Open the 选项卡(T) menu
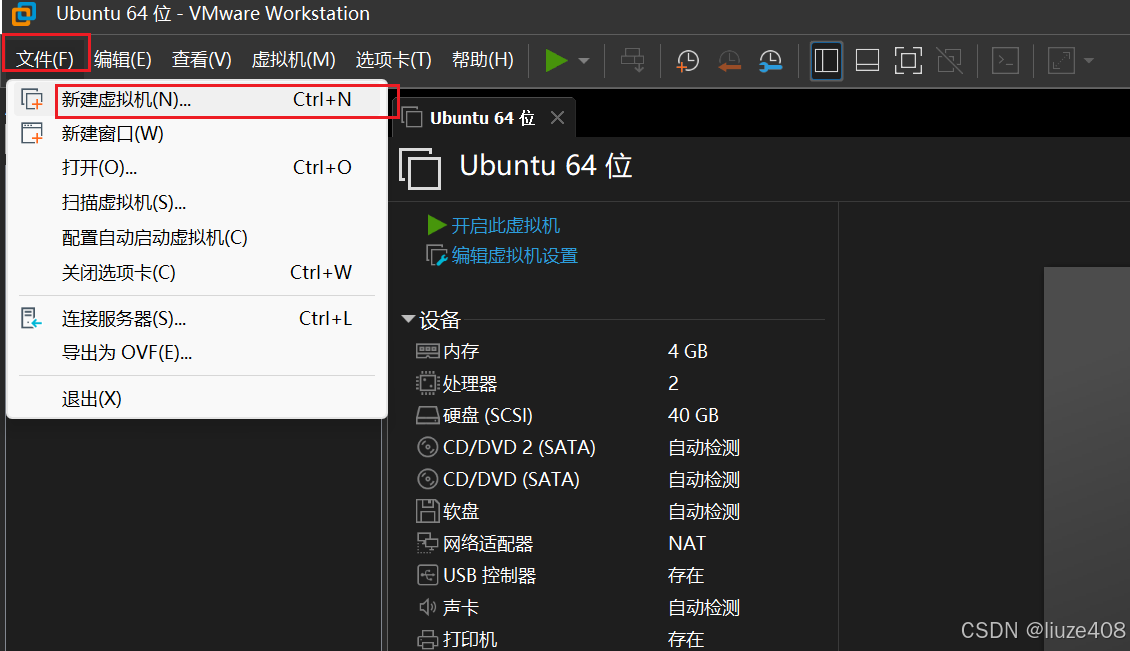1130x651 pixels. point(393,59)
